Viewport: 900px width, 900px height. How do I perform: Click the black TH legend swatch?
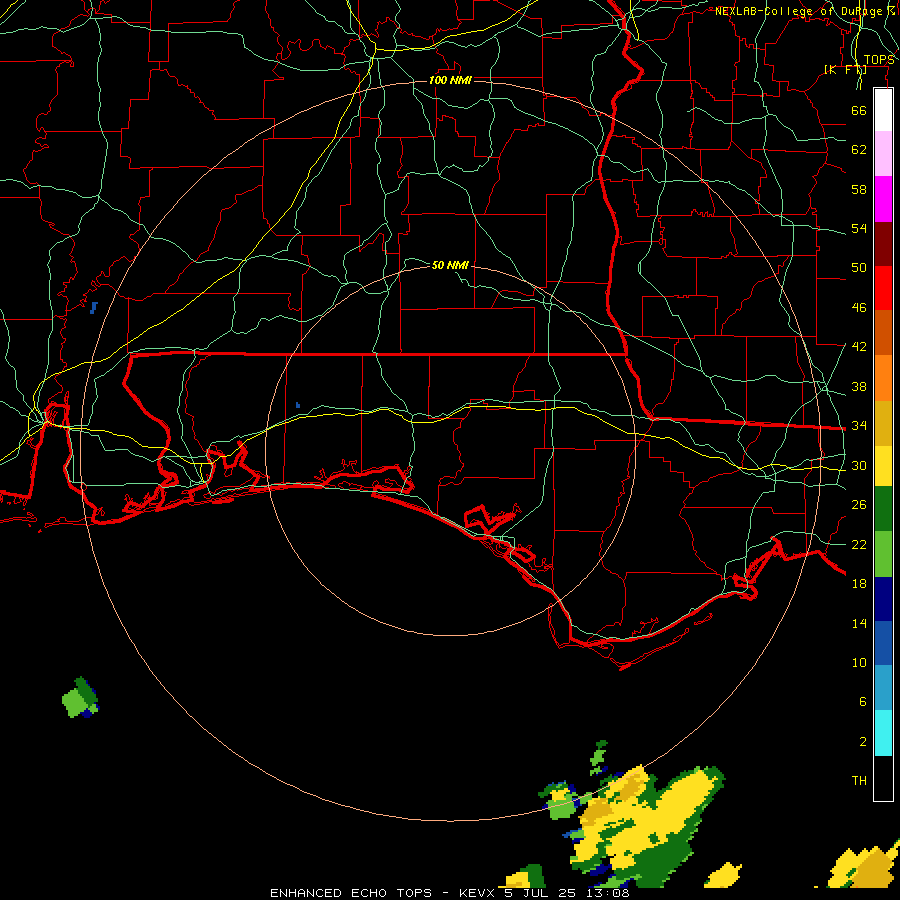(883, 778)
